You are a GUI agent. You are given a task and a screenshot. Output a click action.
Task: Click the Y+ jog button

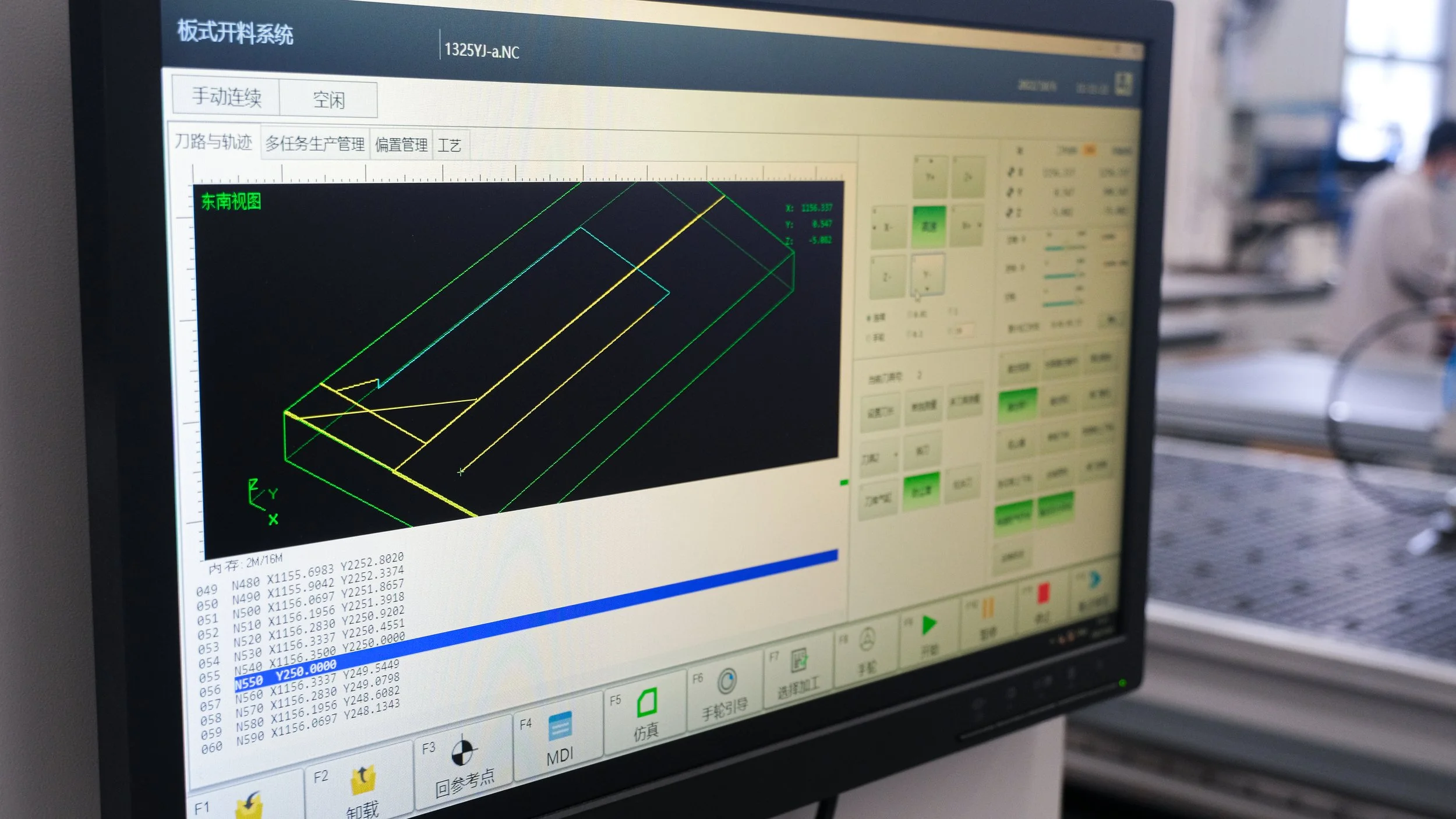930,177
